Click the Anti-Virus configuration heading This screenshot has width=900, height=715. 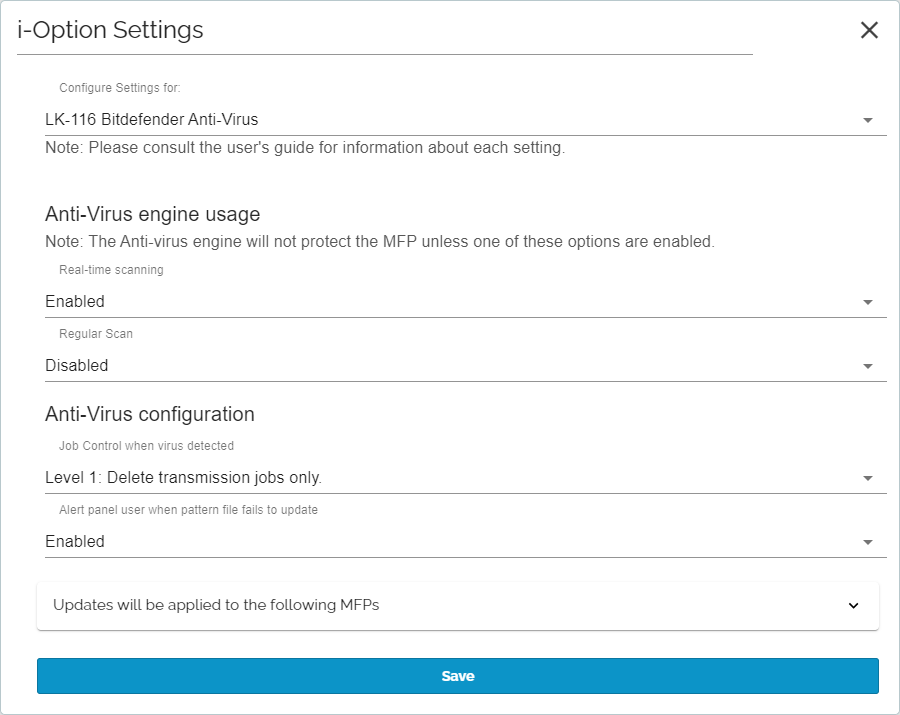[x=150, y=414]
